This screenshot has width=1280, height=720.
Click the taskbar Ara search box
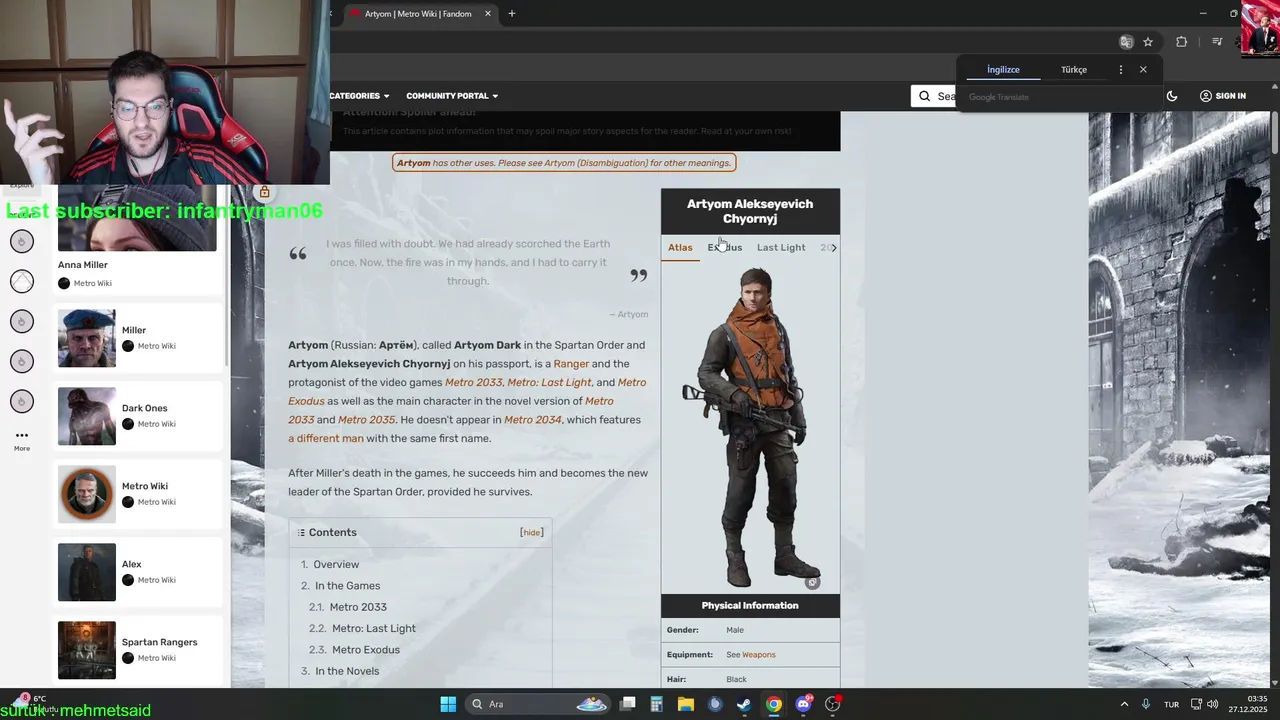coord(540,704)
